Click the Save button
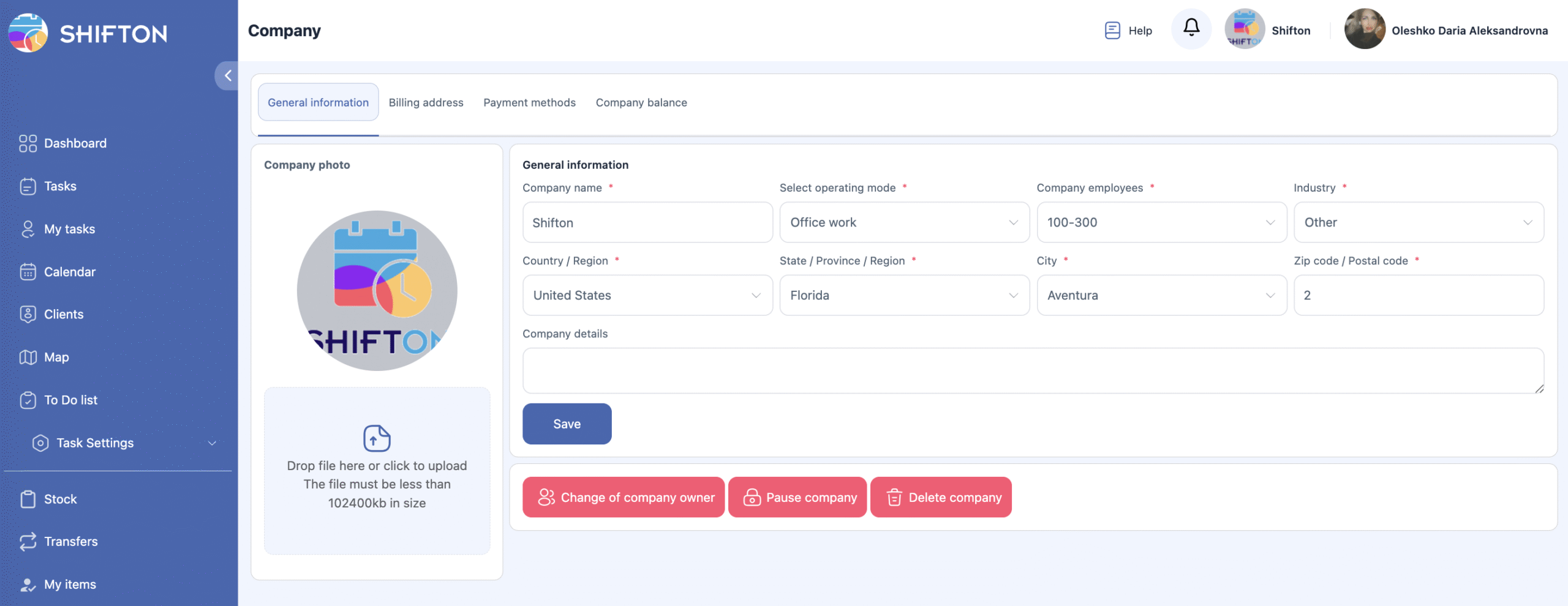 [567, 424]
